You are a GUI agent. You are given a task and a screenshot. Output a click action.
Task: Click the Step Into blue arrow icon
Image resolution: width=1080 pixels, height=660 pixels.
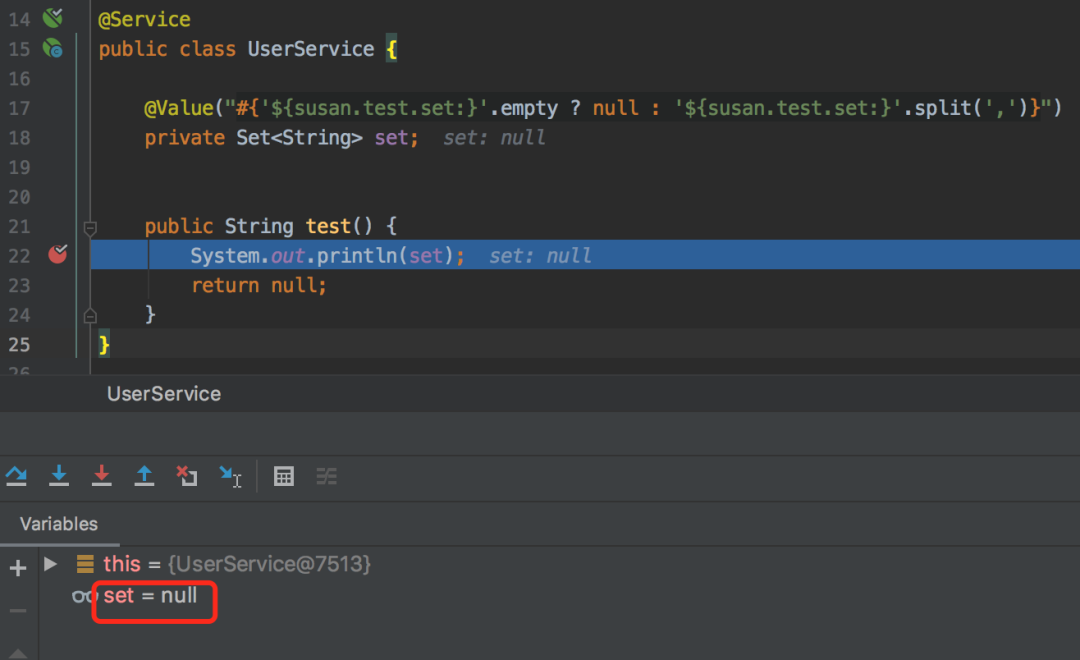click(x=59, y=476)
